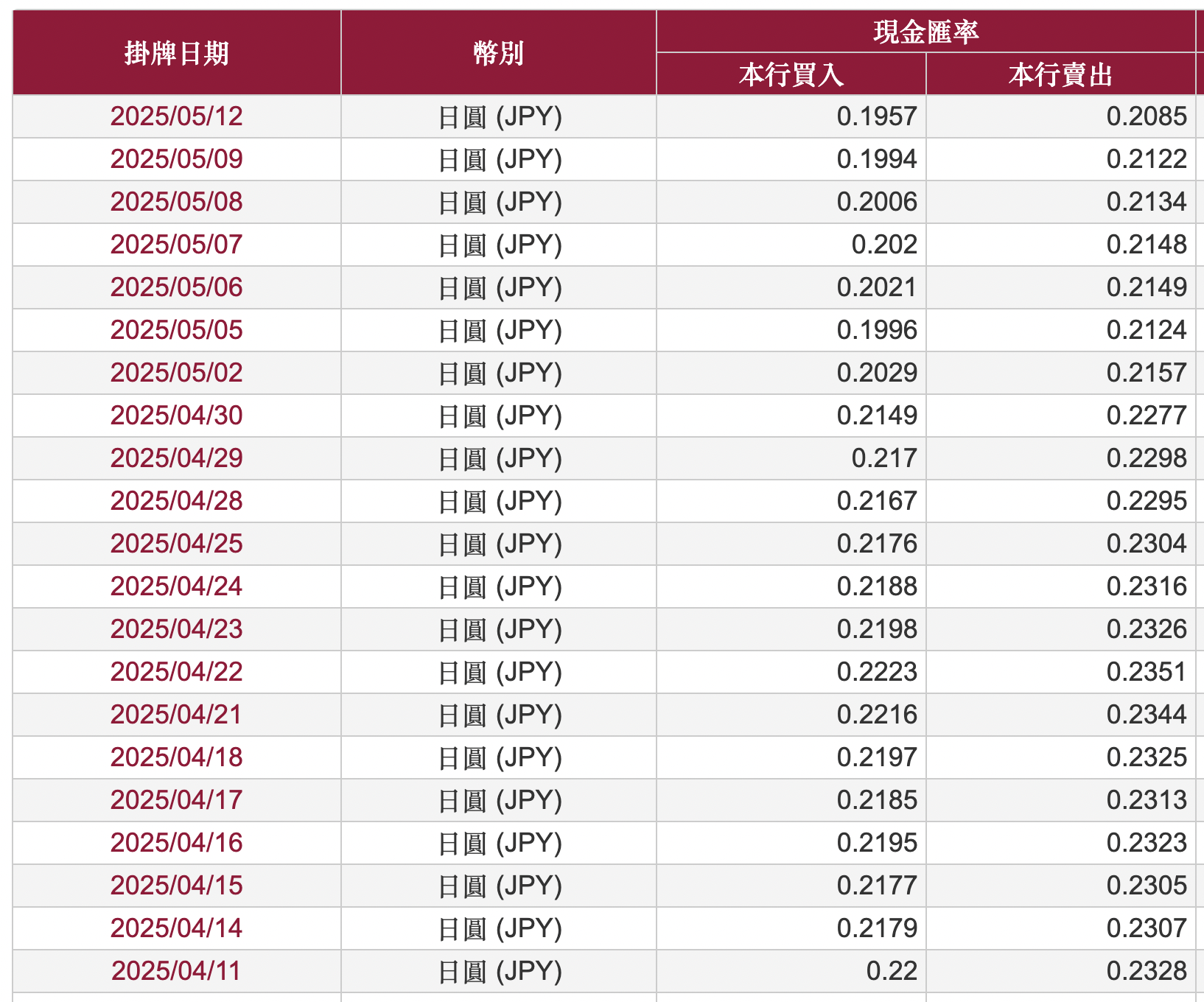Click the 幣別 column header
Image resolution: width=1204 pixels, height=1002 pixels.
pyautogui.click(x=498, y=53)
